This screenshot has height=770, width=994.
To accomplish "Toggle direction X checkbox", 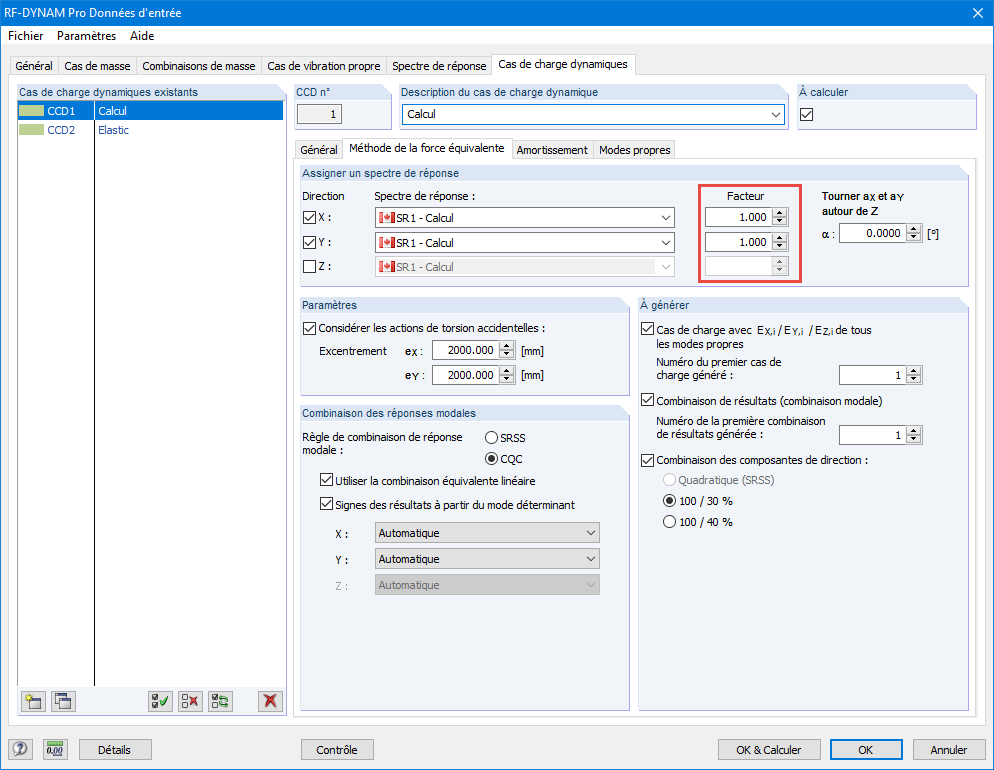I will pyautogui.click(x=309, y=217).
